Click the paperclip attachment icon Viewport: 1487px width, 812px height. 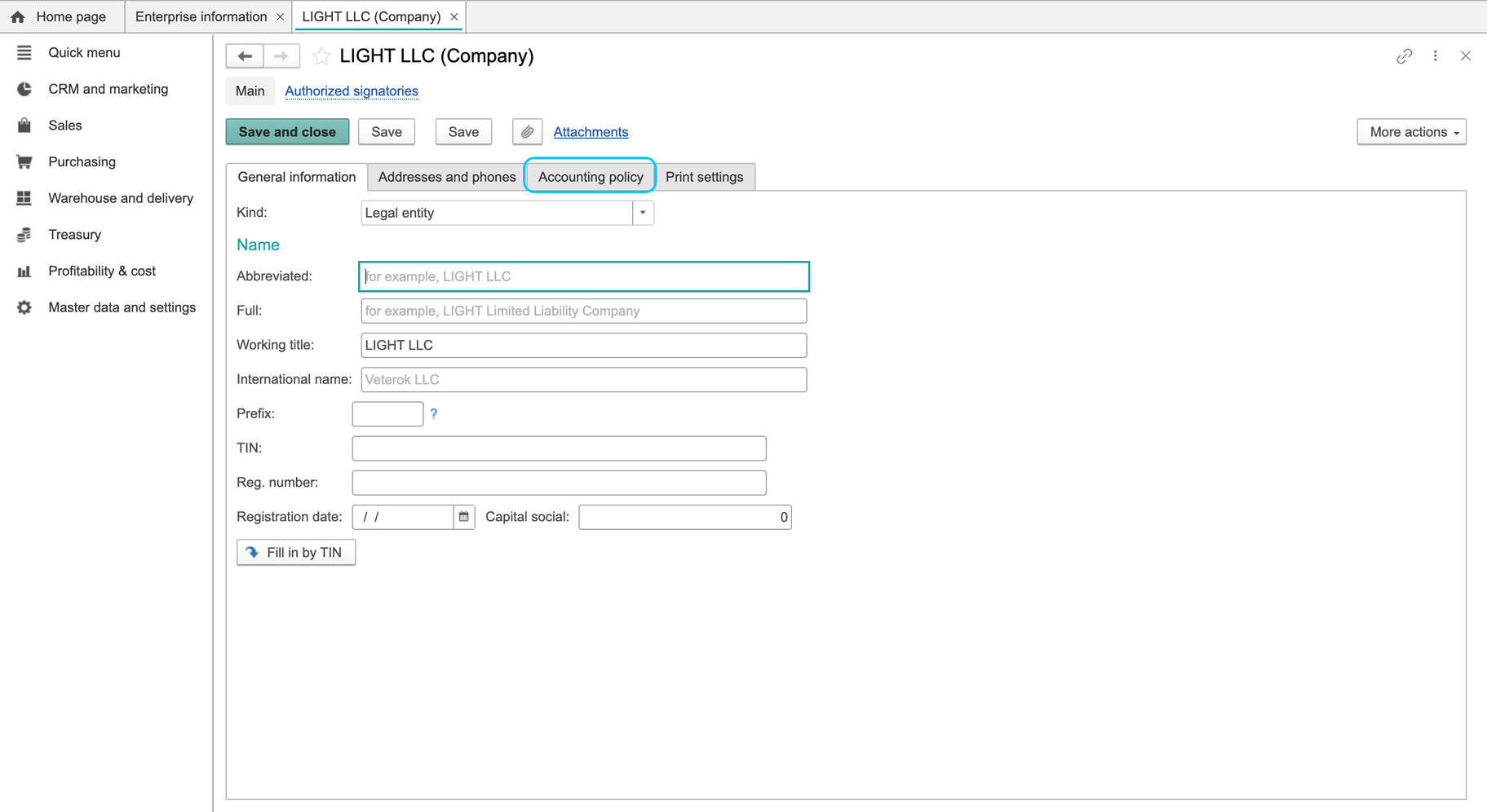527,132
